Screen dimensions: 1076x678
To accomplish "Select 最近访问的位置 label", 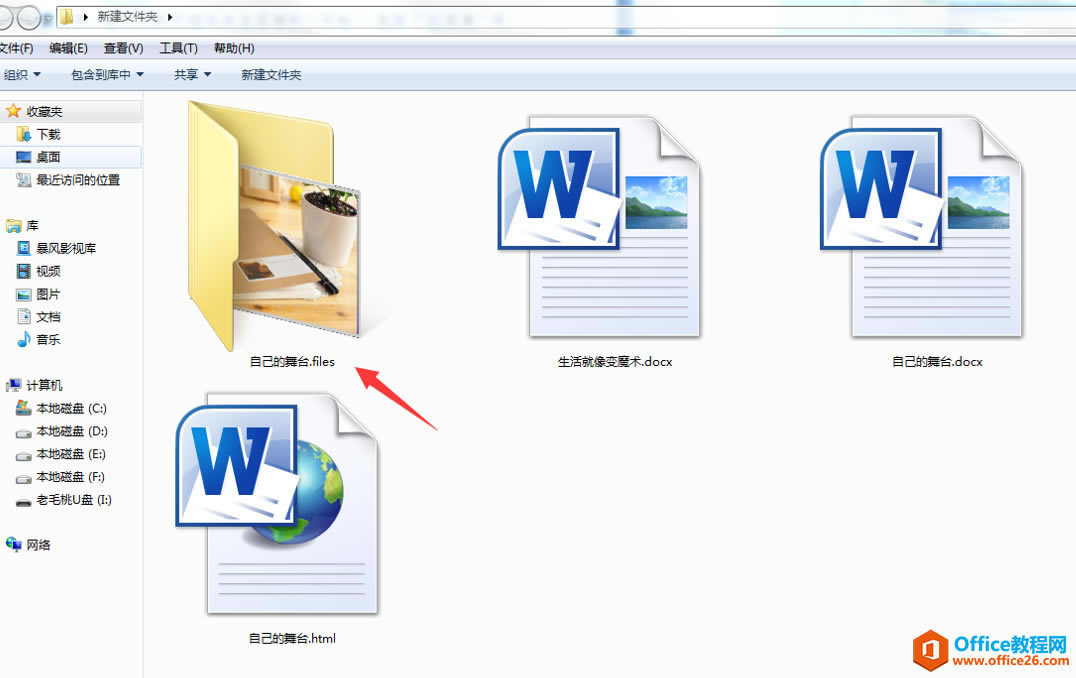I will [x=78, y=180].
